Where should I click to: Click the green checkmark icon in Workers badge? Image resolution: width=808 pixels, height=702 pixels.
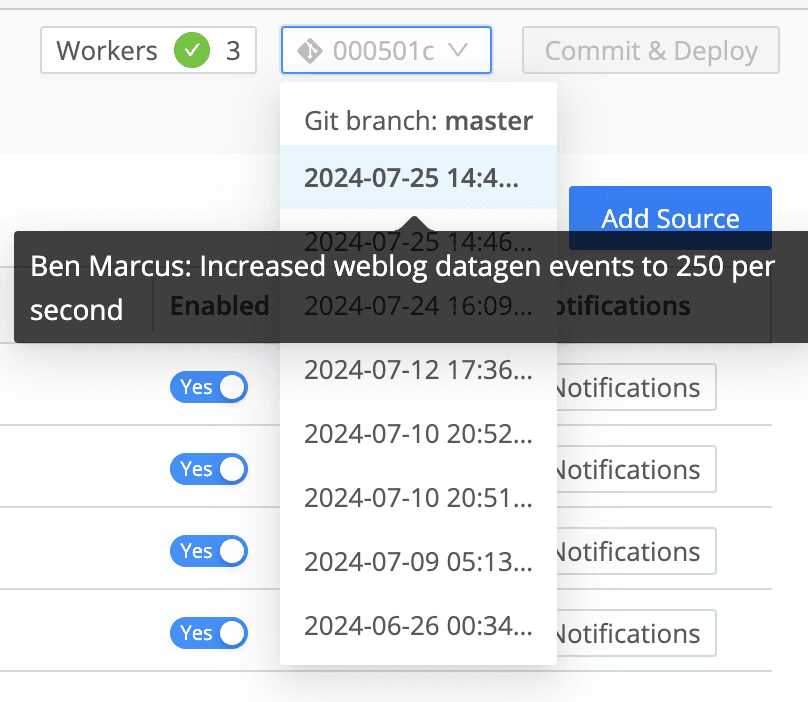191,51
